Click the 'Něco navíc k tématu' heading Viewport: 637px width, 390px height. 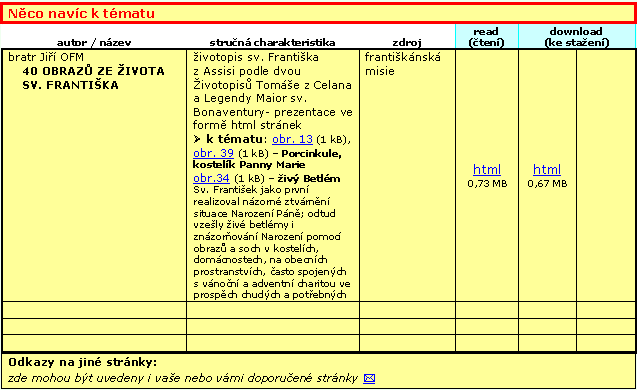[81, 13]
